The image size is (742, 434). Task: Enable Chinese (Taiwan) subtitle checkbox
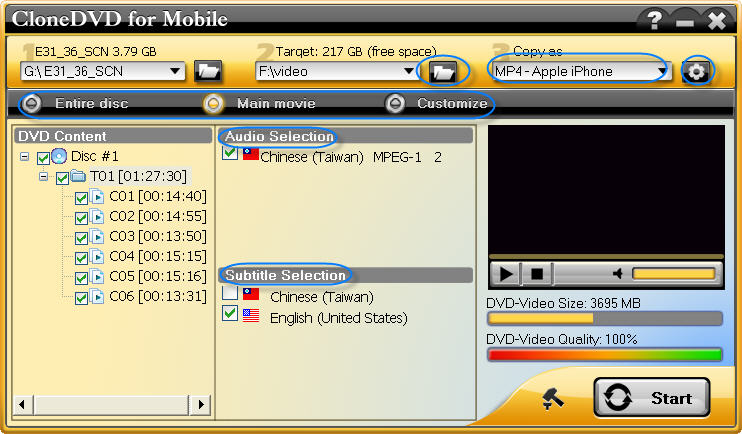click(230, 292)
